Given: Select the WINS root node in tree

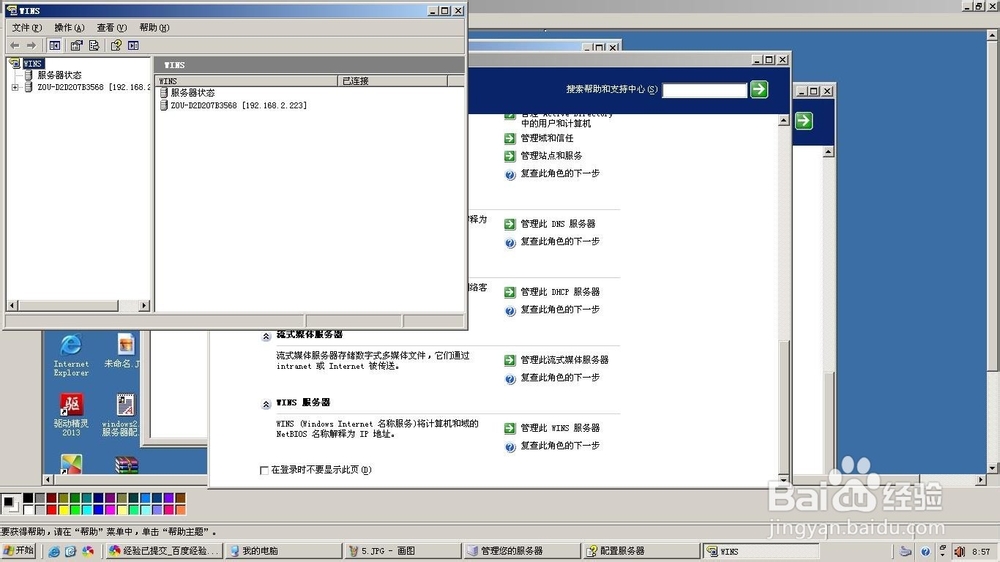Looking at the screenshot, I should (x=32, y=64).
